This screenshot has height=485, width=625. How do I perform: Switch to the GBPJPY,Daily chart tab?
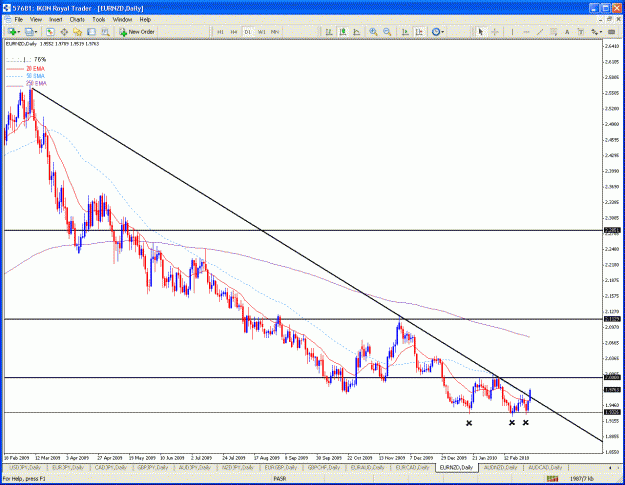tap(153, 467)
